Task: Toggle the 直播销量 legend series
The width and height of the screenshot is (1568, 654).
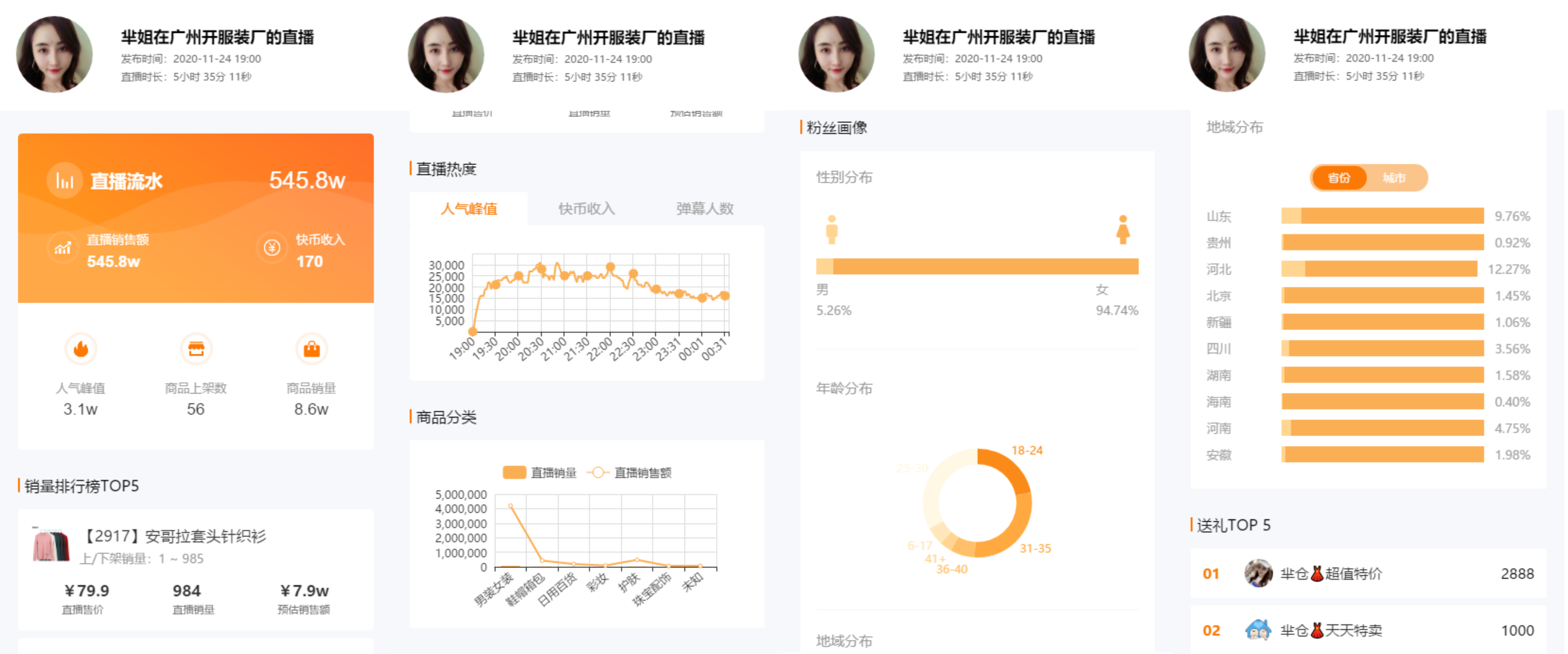Action: [x=539, y=473]
